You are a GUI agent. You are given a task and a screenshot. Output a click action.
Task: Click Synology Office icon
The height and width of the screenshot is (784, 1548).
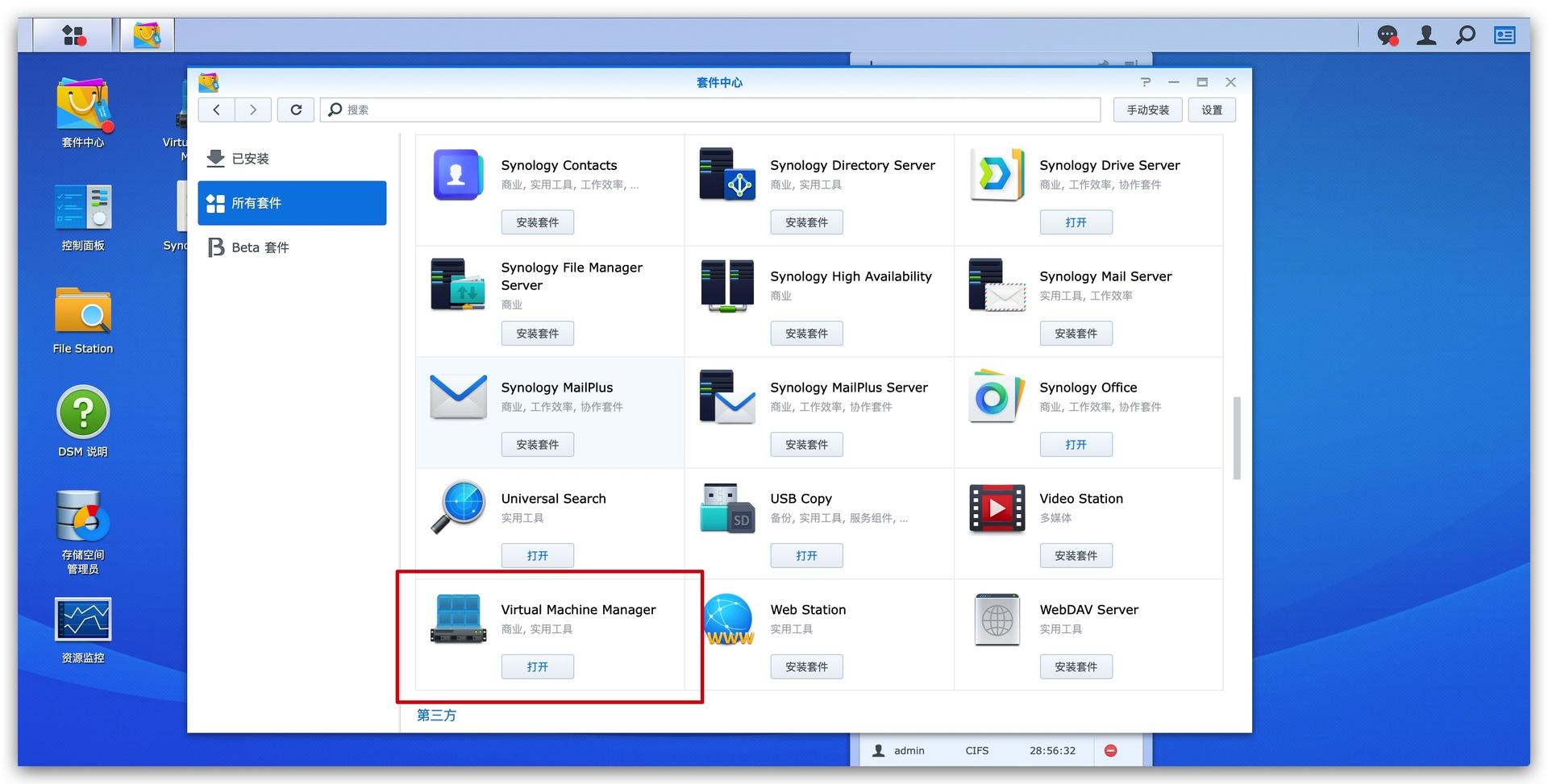coord(997,396)
